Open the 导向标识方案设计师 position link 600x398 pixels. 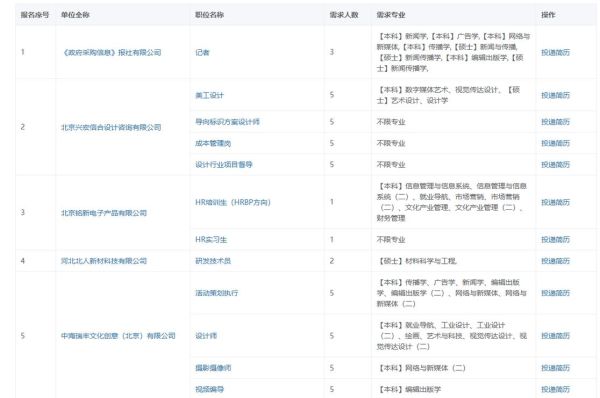tap(227, 122)
